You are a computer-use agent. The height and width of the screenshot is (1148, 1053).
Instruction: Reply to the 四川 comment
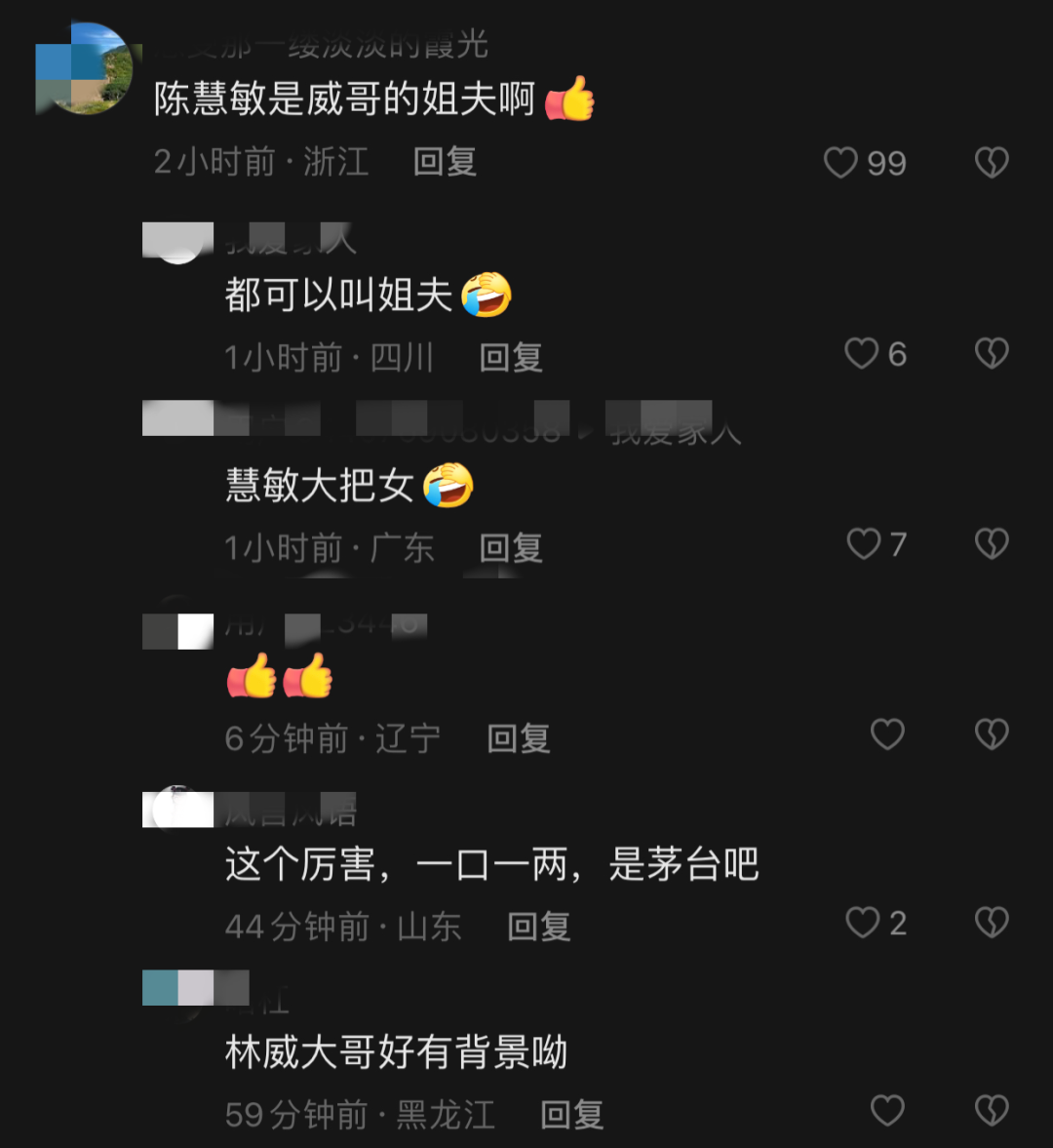(511, 357)
